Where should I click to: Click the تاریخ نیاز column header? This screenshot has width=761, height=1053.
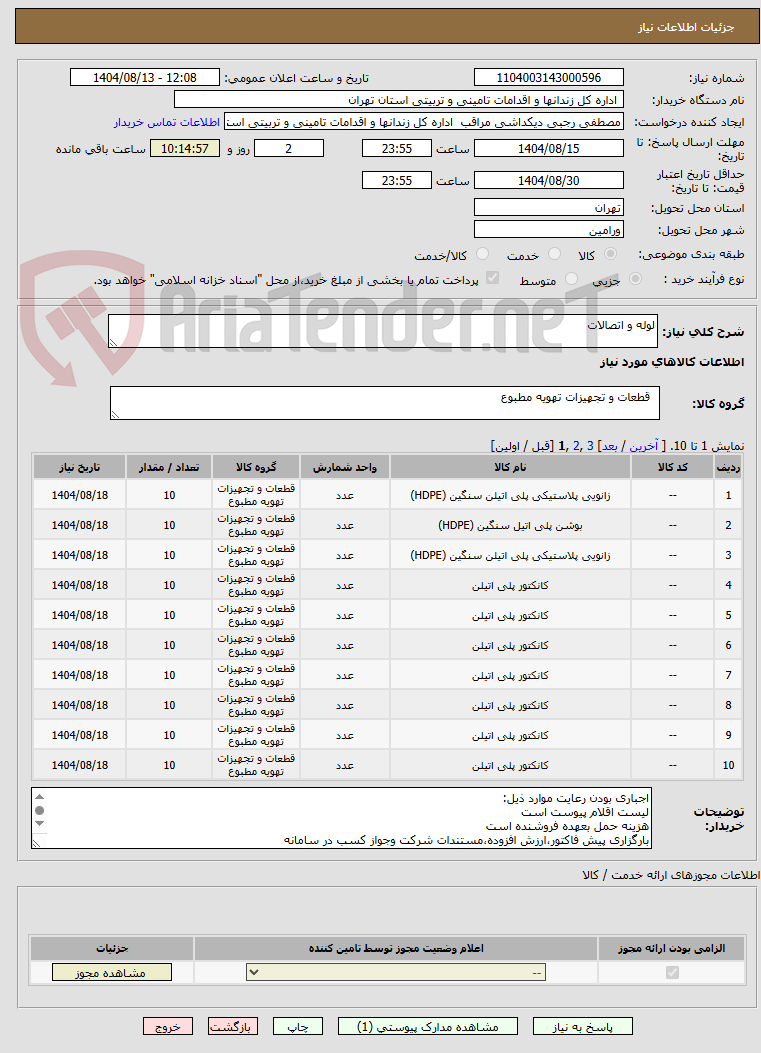[79, 467]
